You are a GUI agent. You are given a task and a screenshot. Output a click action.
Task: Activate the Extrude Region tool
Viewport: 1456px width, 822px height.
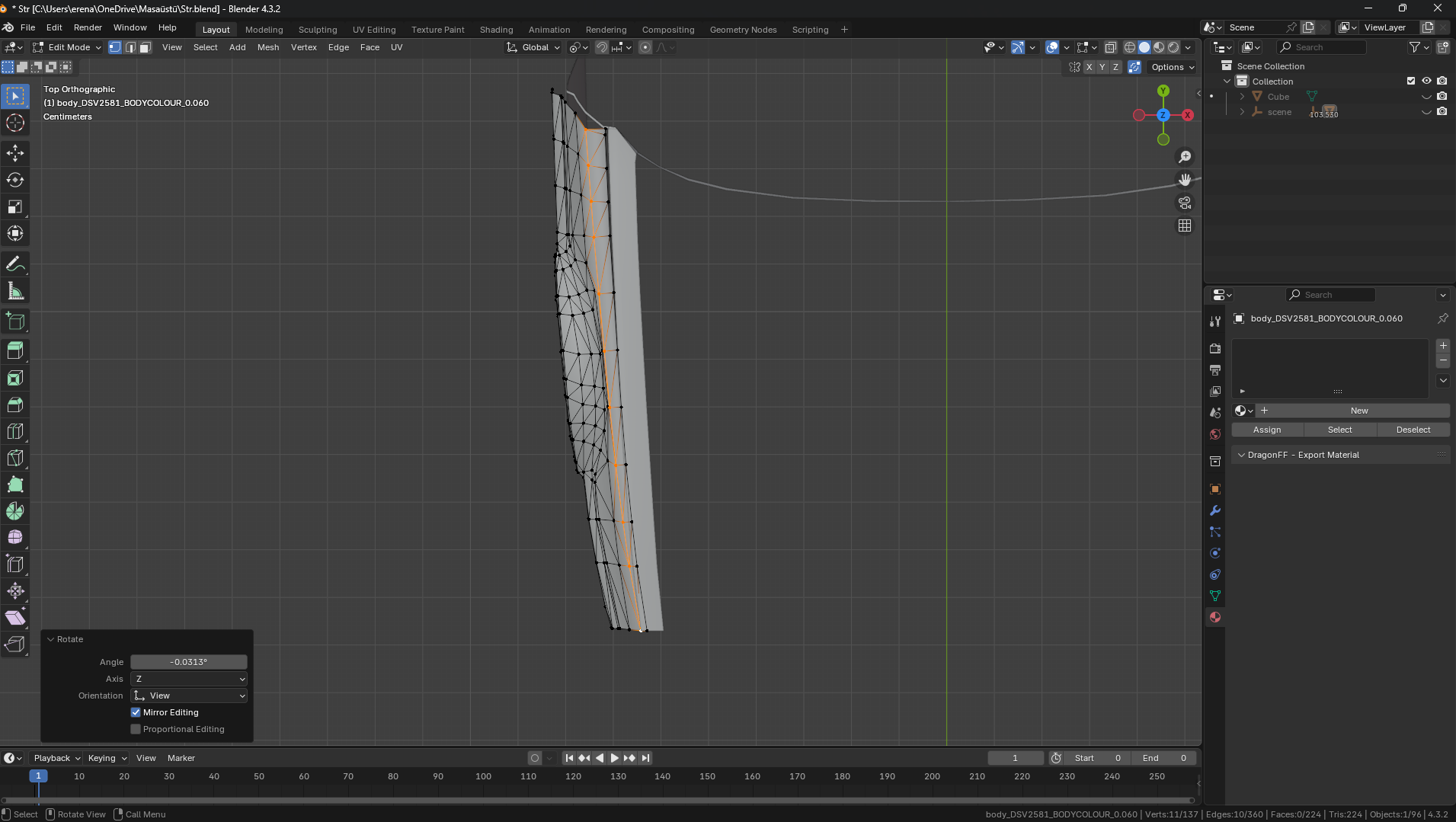pyautogui.click(x=15, y=350)
